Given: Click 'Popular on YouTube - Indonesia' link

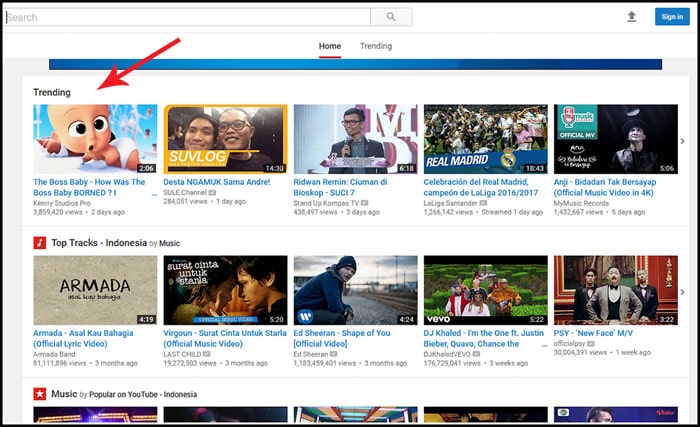Looking at the screenshot, I should pos(143,394).
